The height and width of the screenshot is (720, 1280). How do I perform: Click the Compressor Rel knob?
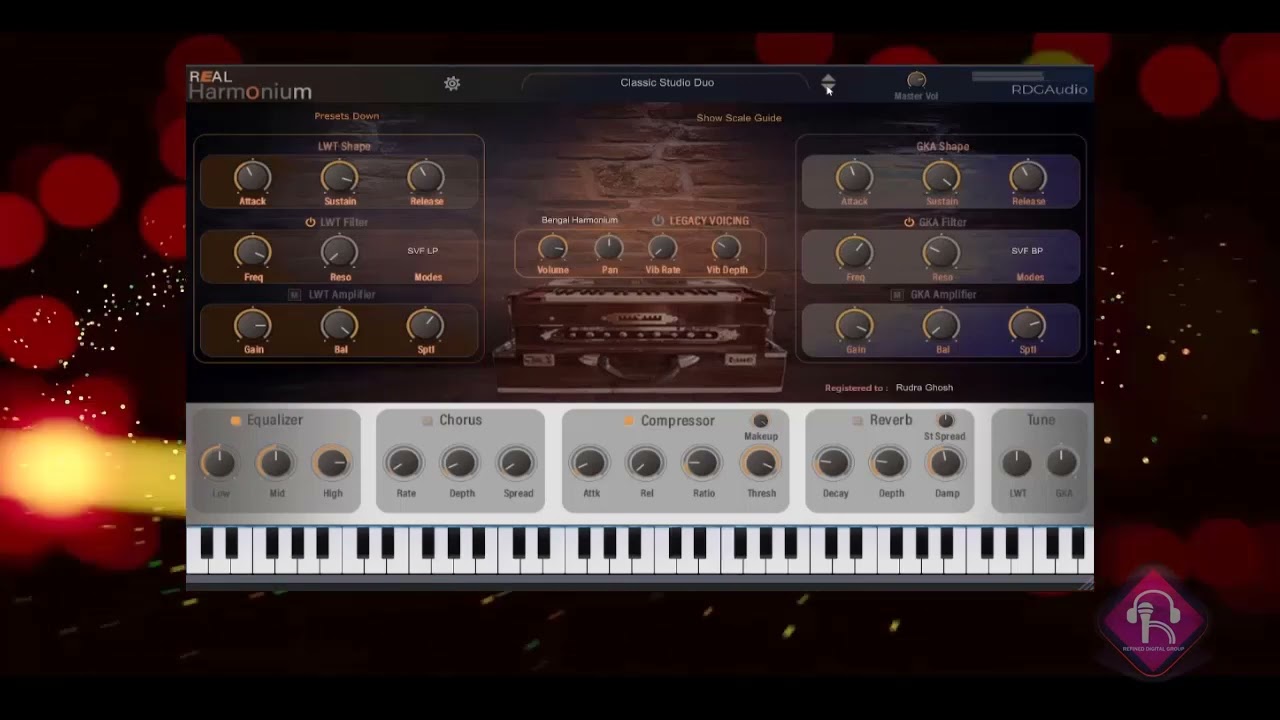pos(645,463)
